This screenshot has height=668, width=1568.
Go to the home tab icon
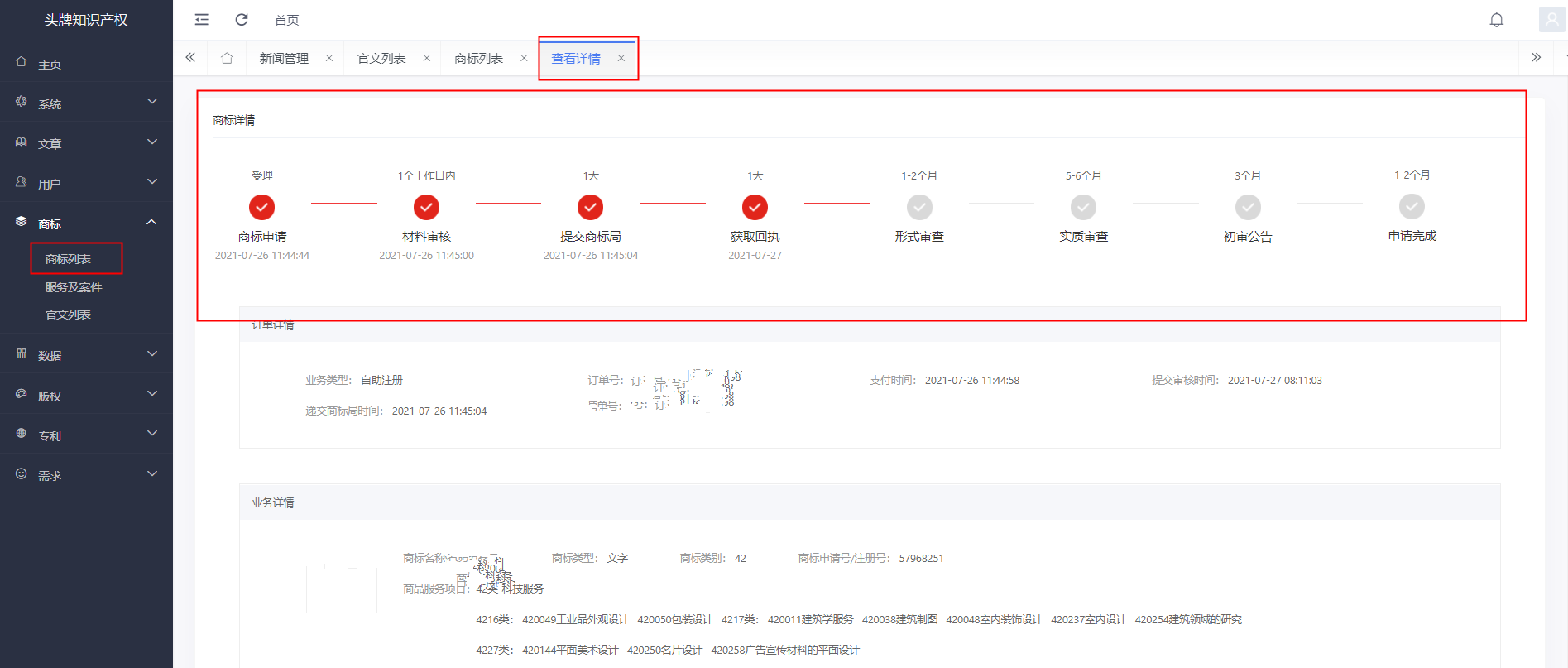pyautogui.click(x=227, y=58)
